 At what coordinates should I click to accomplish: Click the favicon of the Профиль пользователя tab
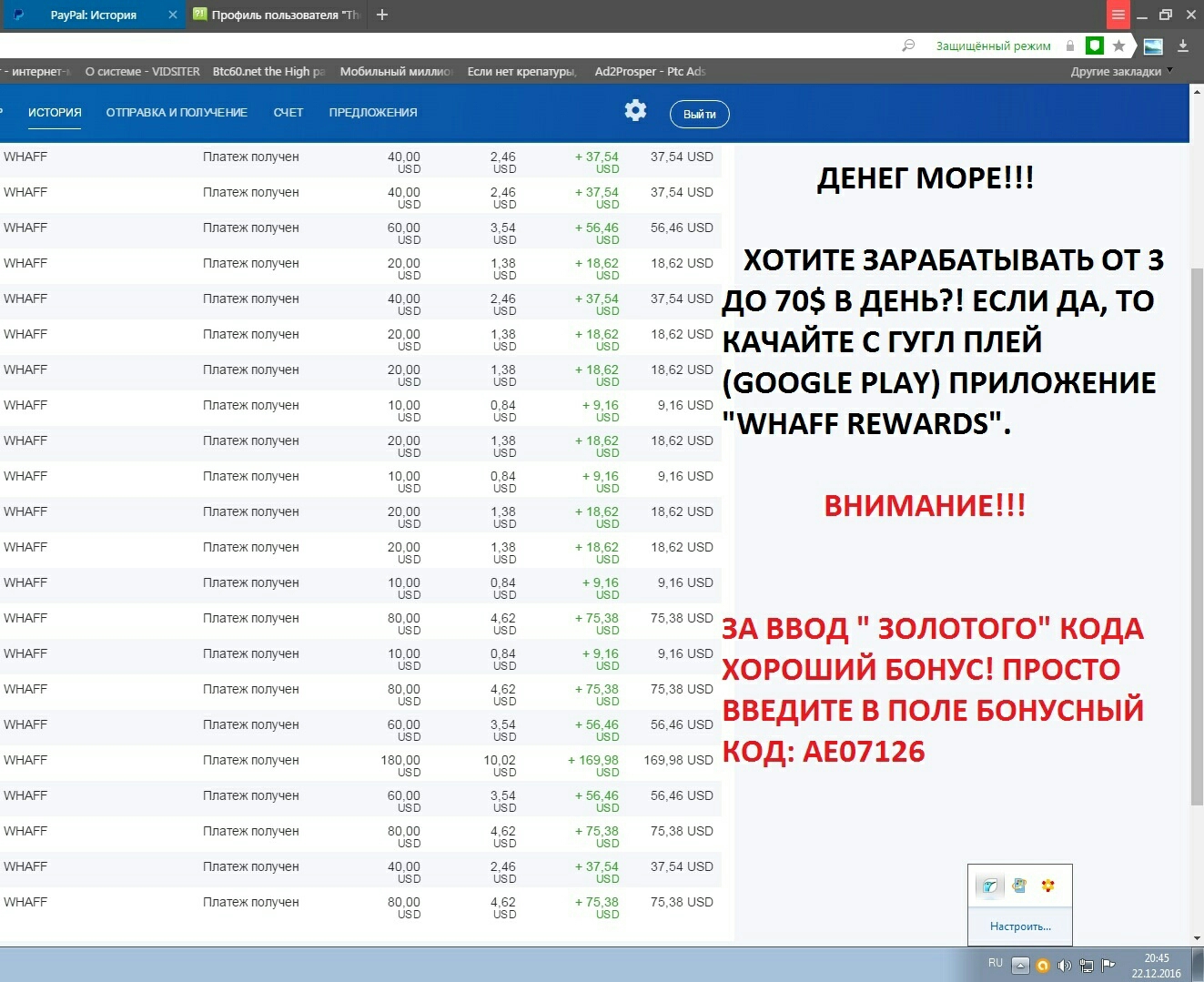pos(200,15)
